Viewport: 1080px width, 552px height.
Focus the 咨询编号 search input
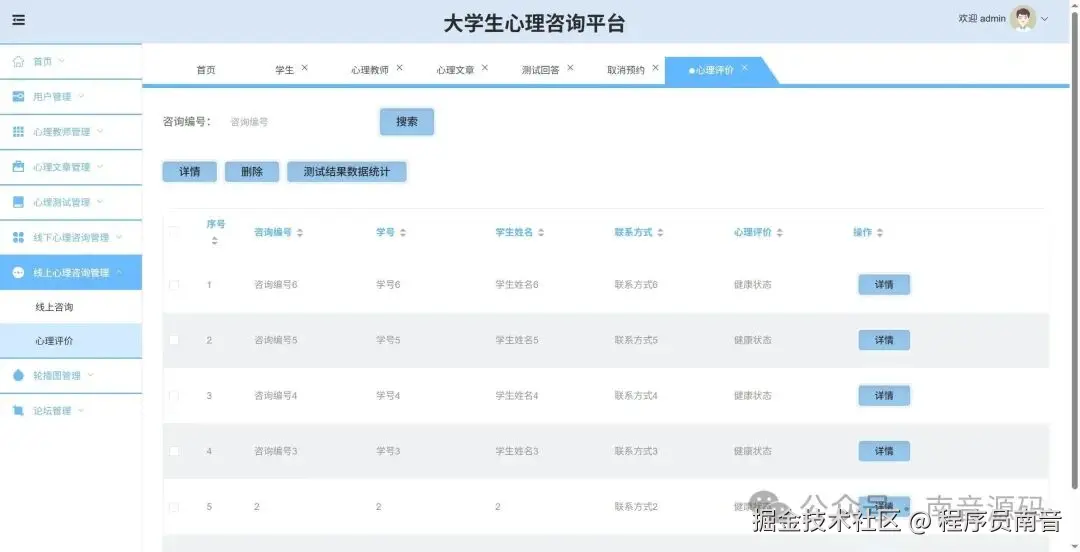pyautogui.click(x=296, y=122)
